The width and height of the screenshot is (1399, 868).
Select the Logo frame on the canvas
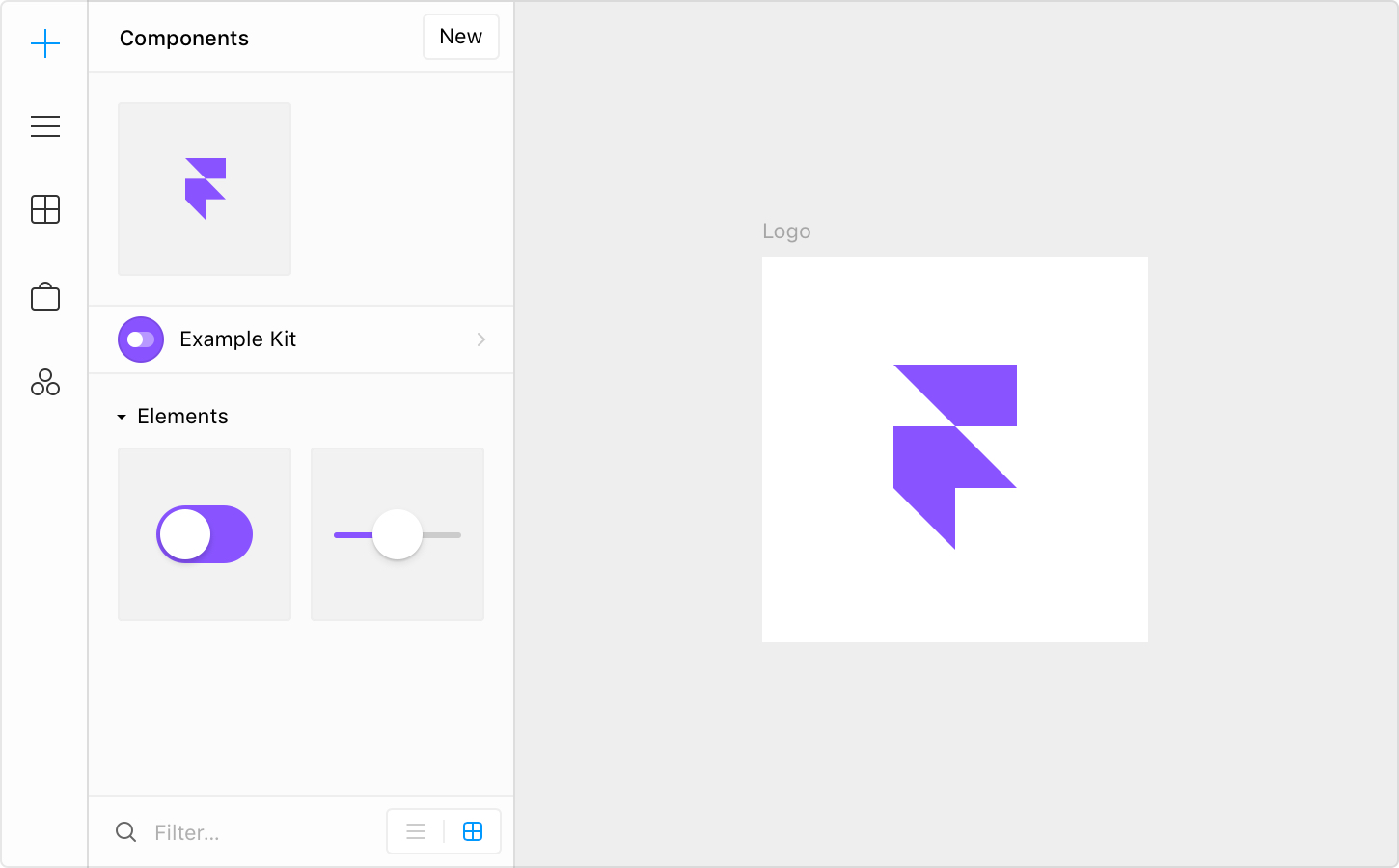coord(955,449)
